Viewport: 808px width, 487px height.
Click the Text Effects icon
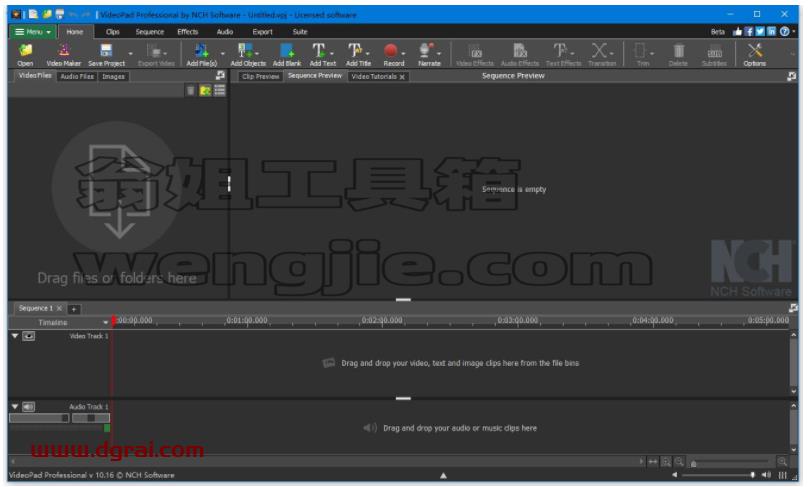[560, 51]
